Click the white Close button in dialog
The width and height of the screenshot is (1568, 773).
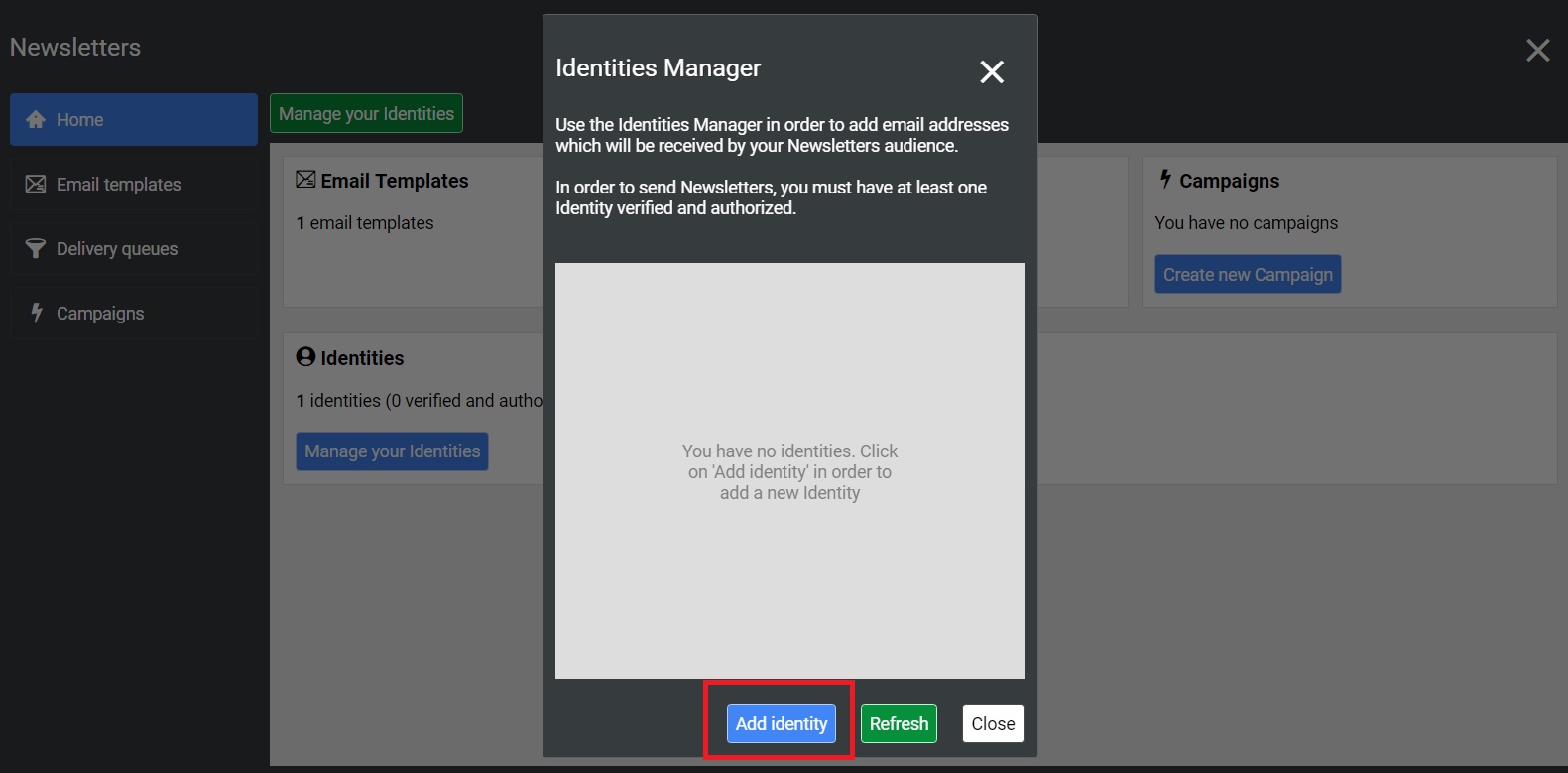coord(993,723)
